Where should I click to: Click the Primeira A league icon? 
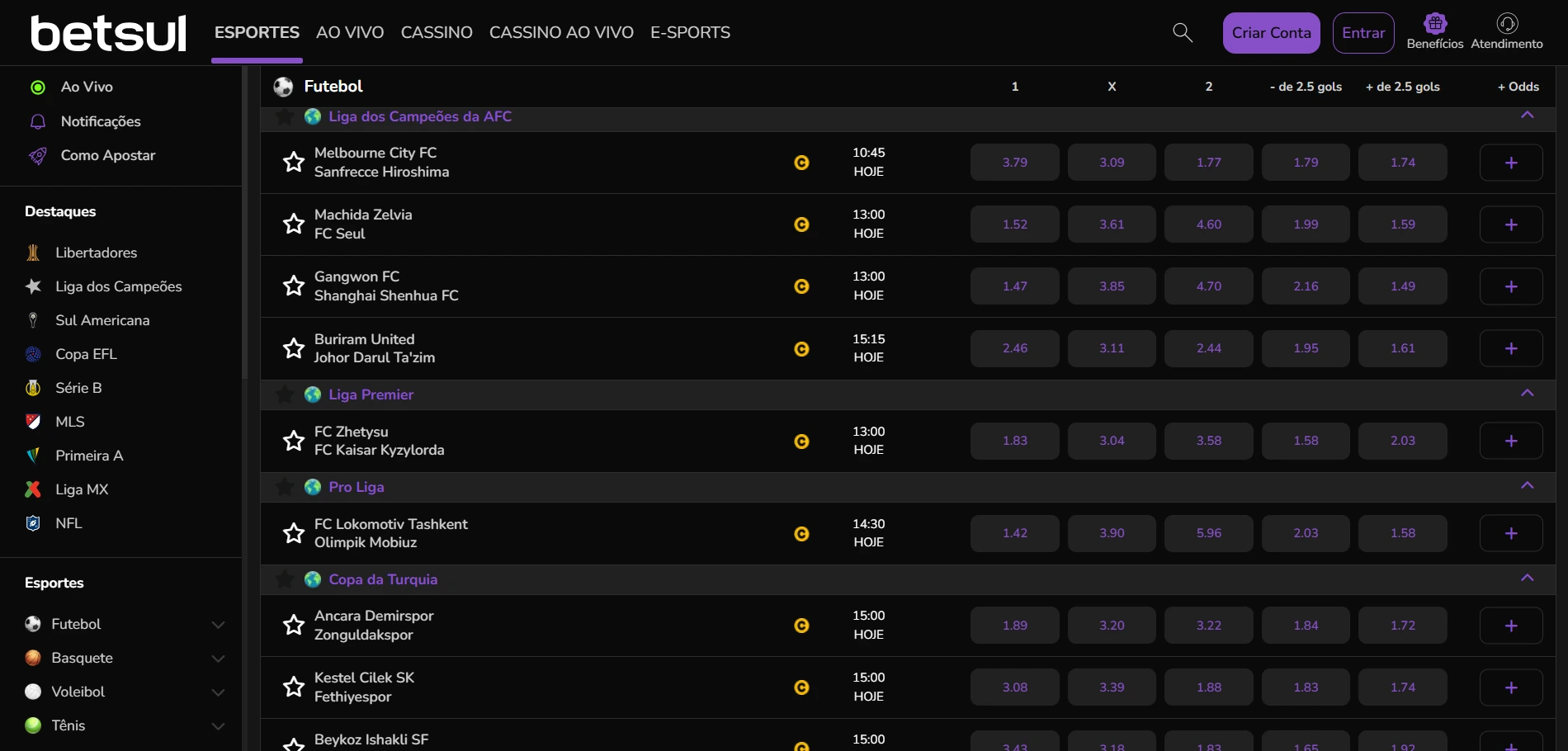(x=33, y=456)
